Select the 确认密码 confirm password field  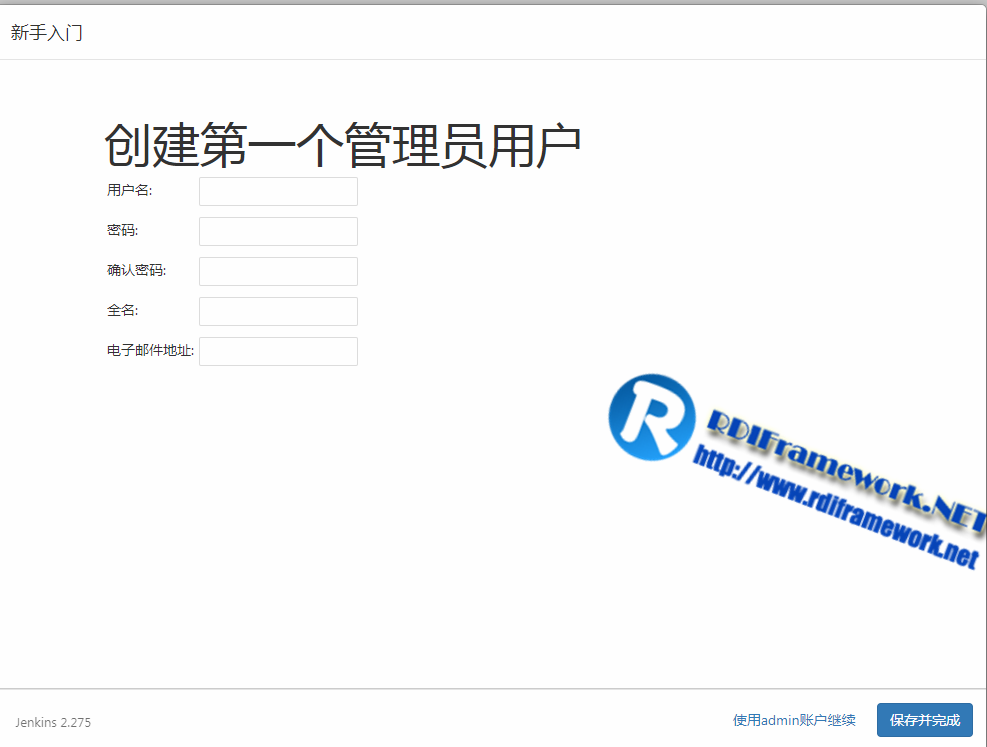pos(278,271)
